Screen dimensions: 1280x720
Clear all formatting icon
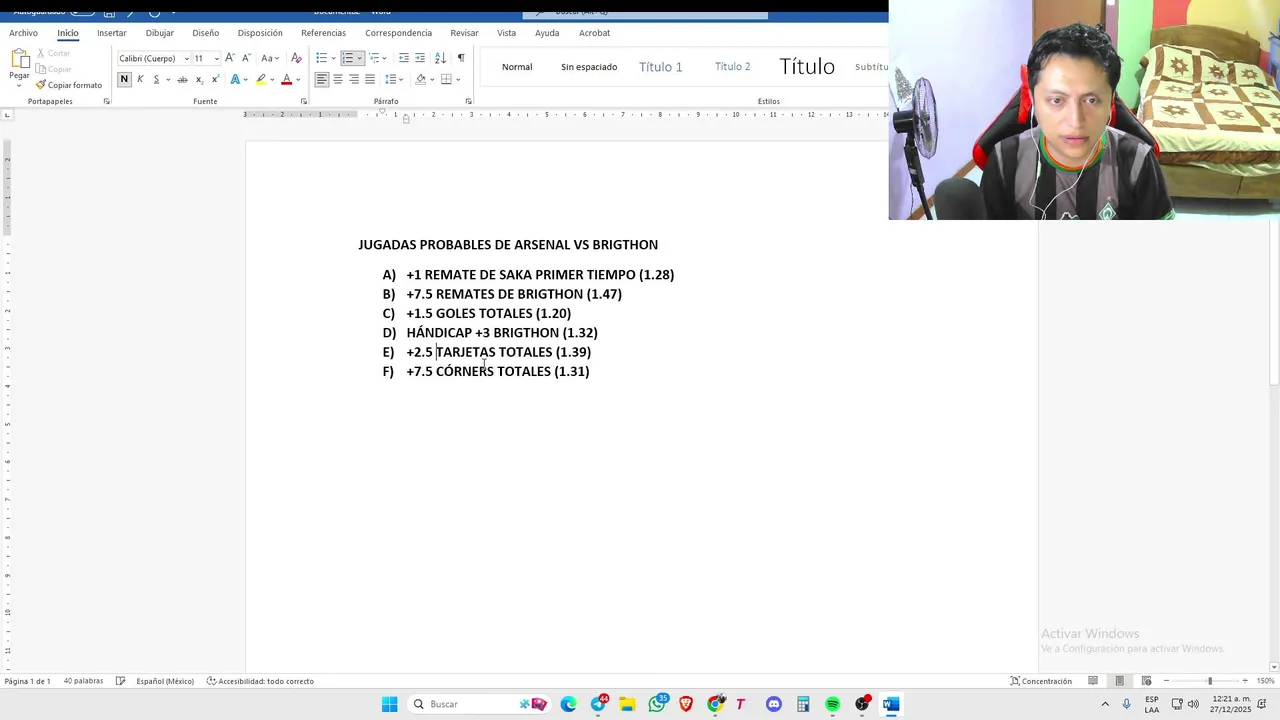(x=296, y=58)
